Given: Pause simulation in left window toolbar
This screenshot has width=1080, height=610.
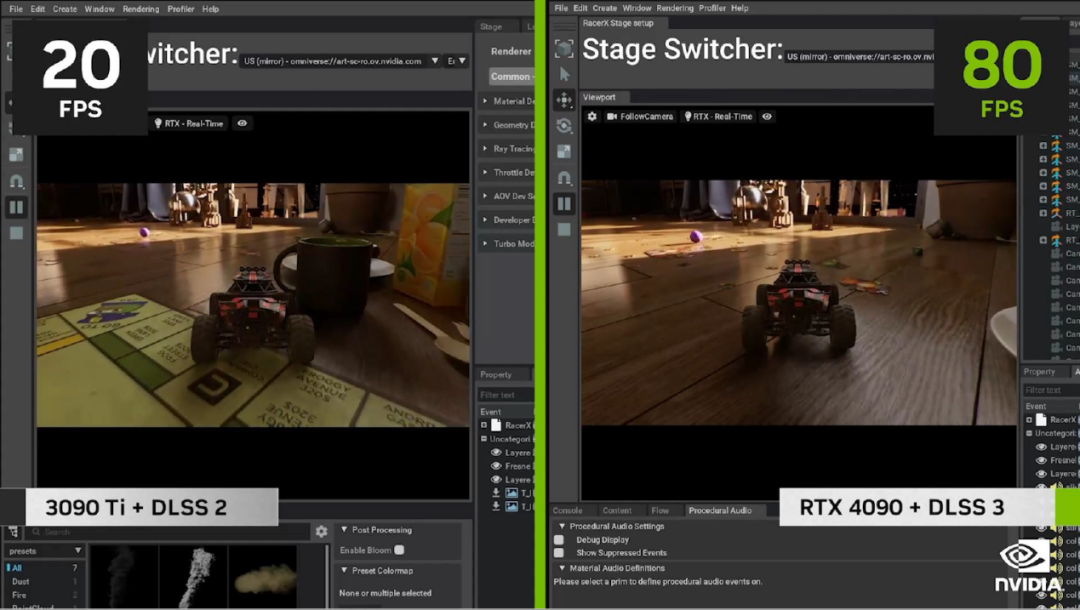Looking at the screenshot, I should tap(16, 207).
